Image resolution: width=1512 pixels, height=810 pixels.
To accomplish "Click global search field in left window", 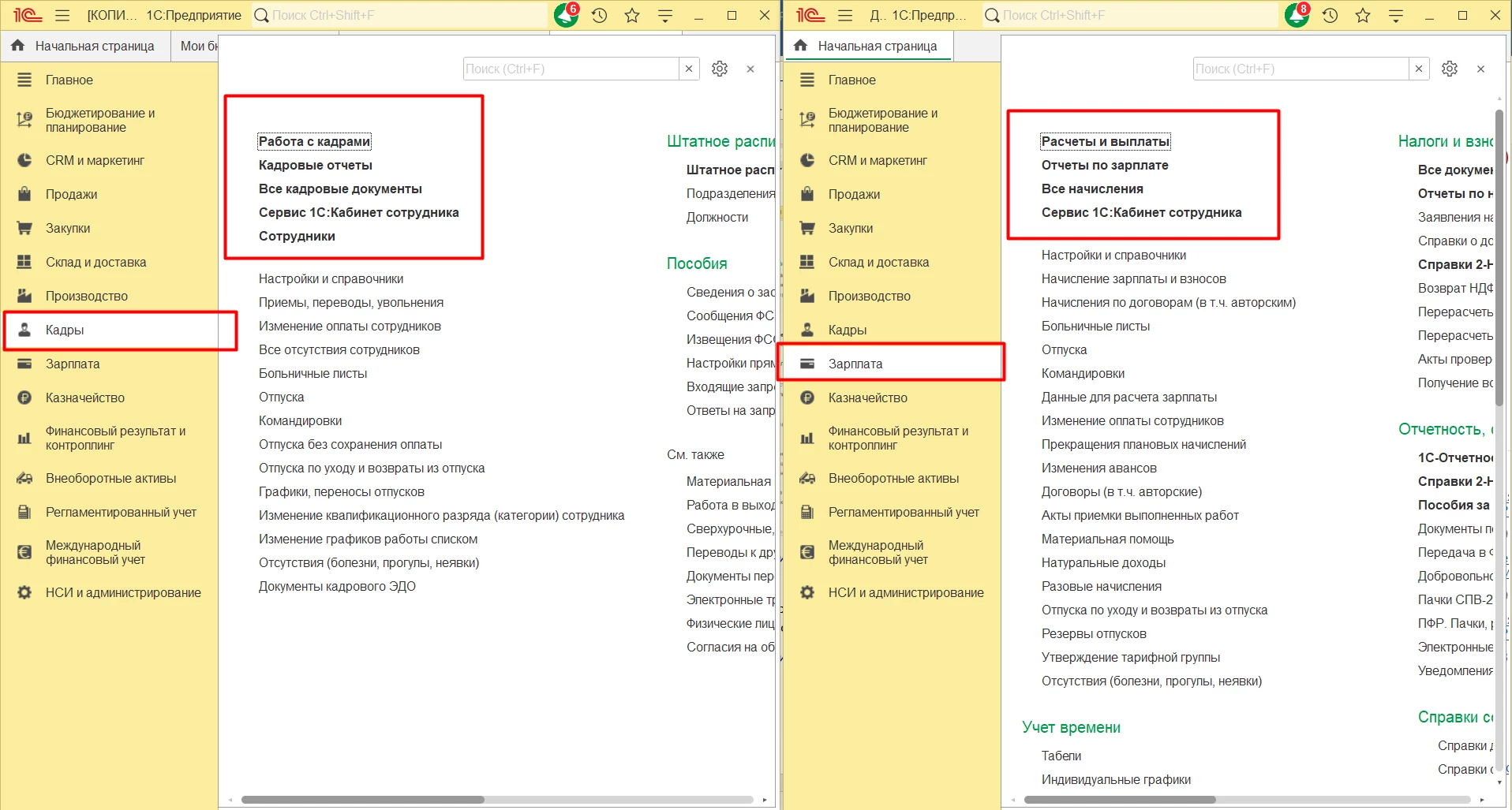I will (x=400, y=15).
